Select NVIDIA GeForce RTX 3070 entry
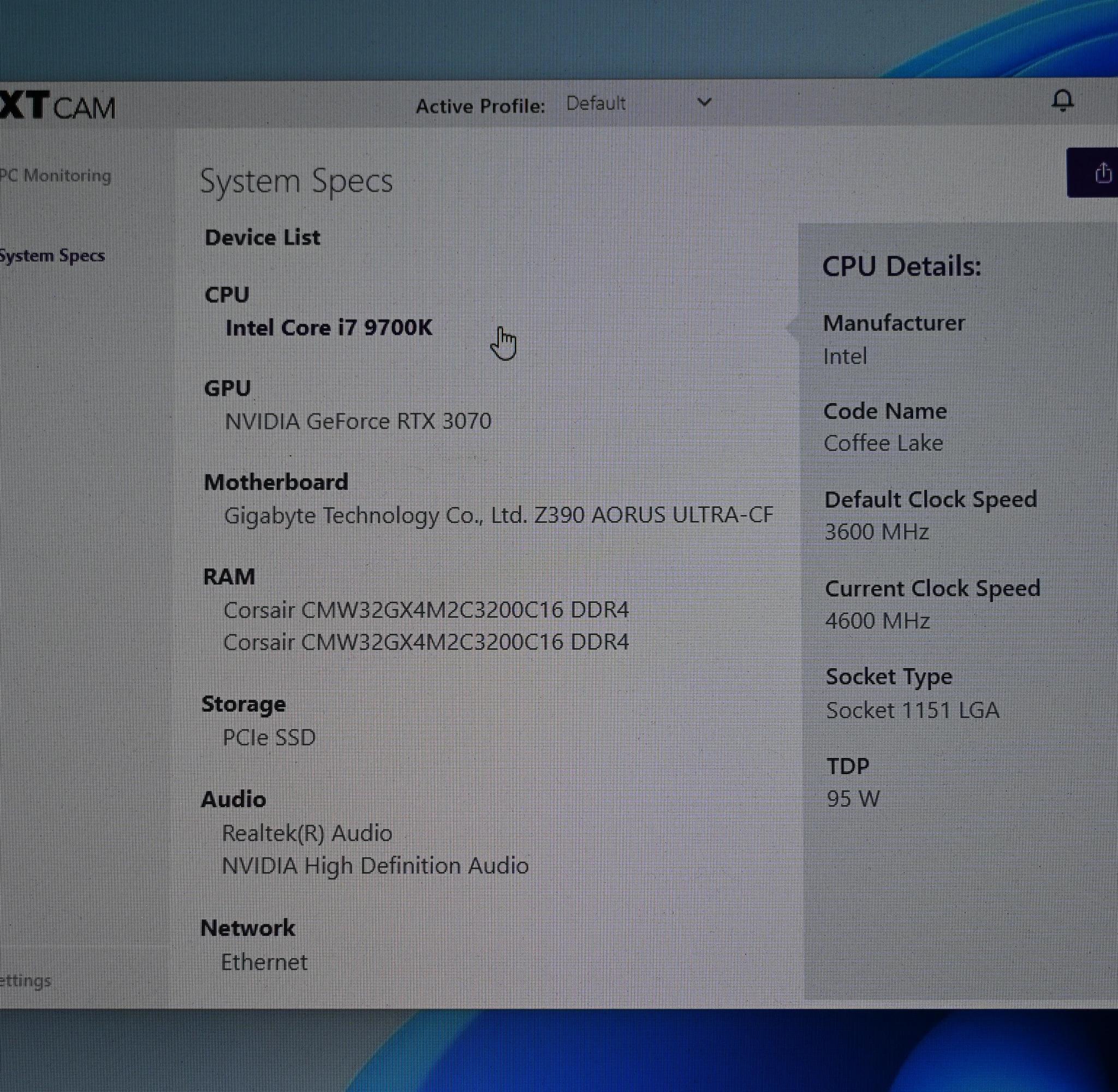 click(x=358, y=422)
